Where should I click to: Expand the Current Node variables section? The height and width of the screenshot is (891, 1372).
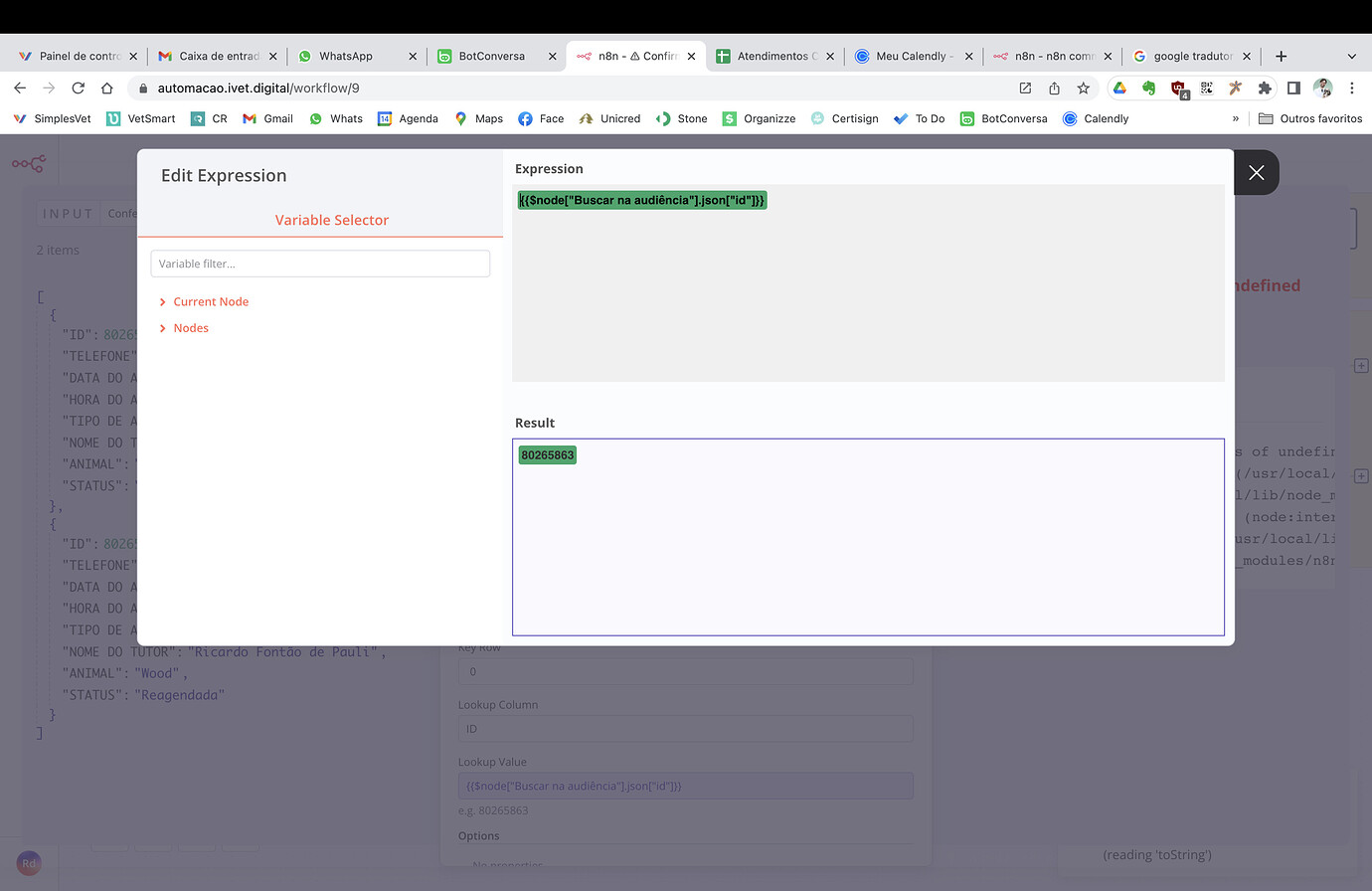(210, 301)
